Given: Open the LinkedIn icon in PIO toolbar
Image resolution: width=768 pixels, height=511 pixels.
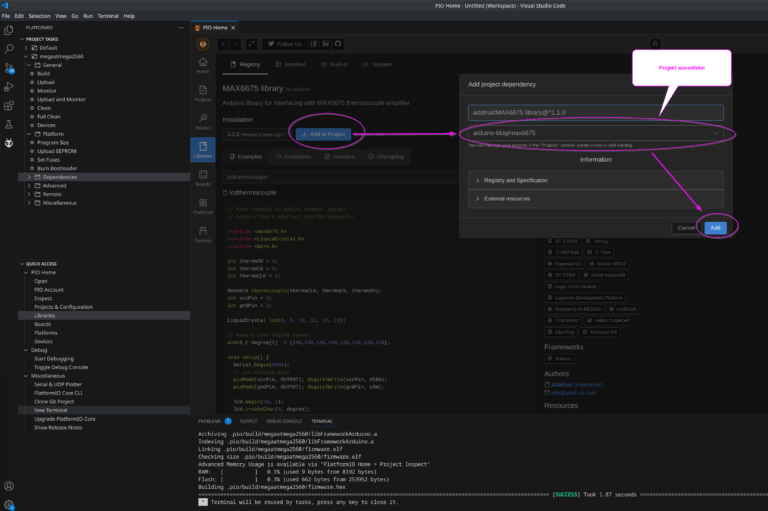Looking at the screenshot, I should coord(326,44).
